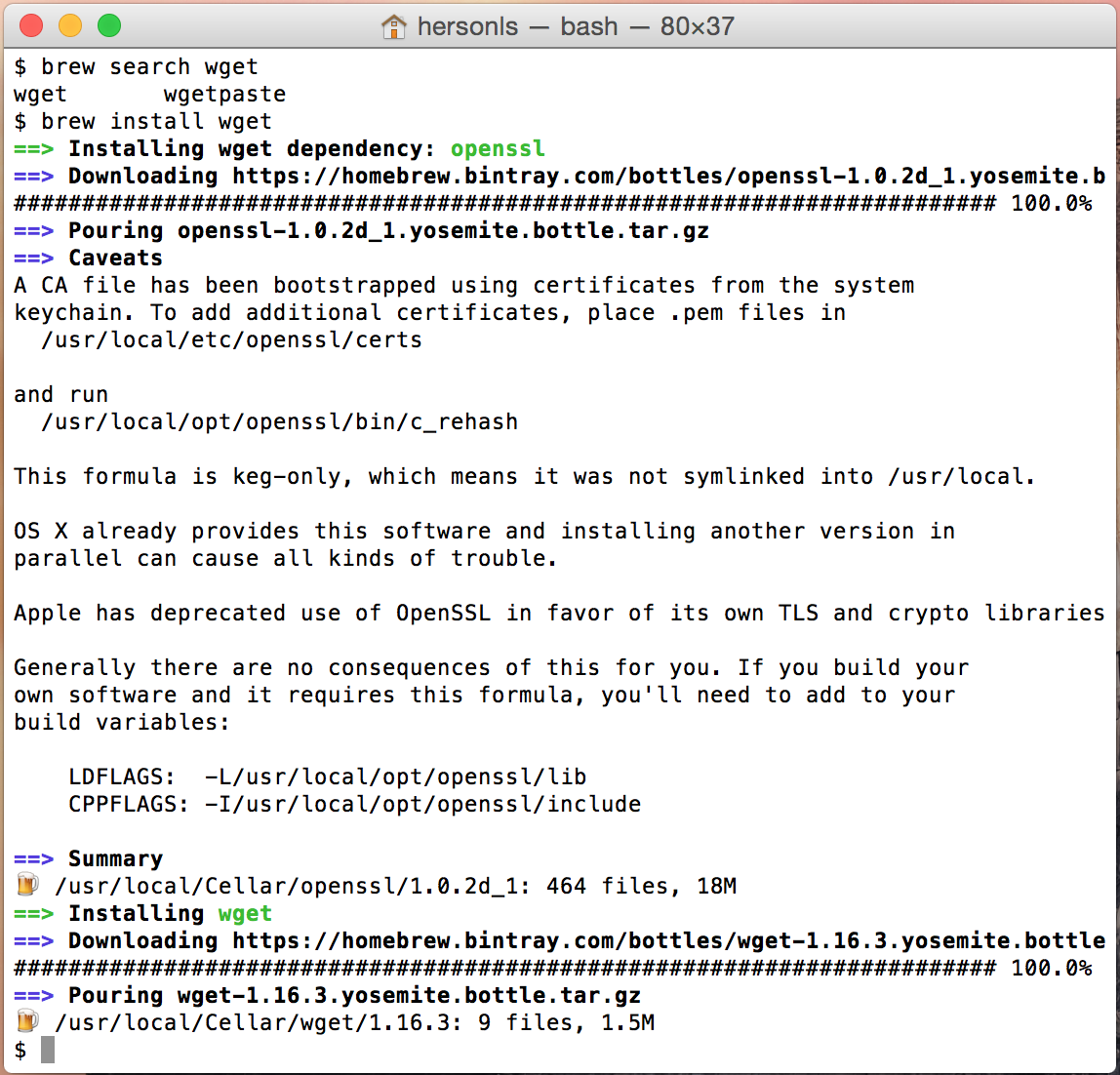Click the red close window button

coord(31,25)
